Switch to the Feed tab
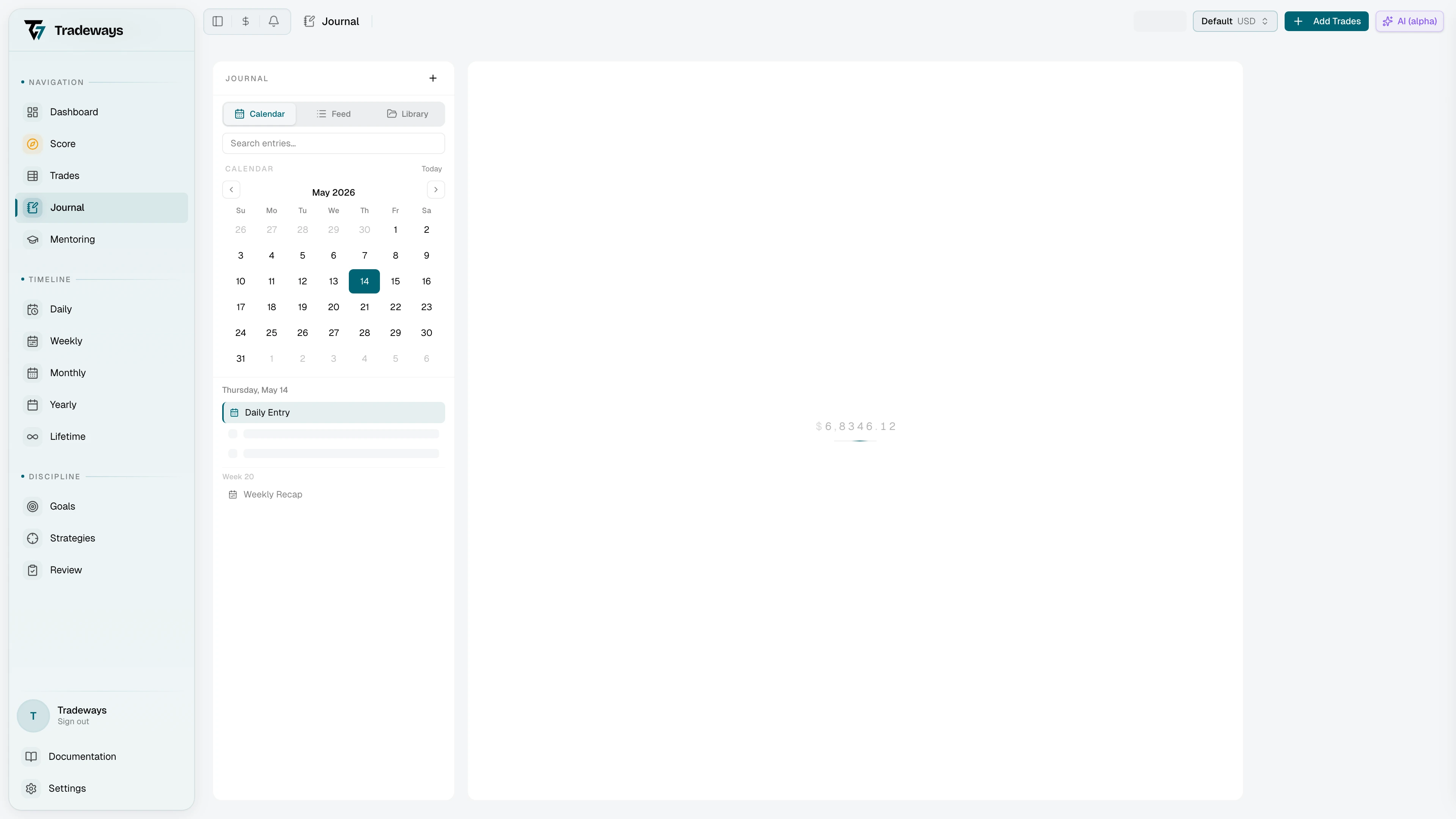Image resolution: width=1456 pixels, height=819 pixels. click(334, 114)
